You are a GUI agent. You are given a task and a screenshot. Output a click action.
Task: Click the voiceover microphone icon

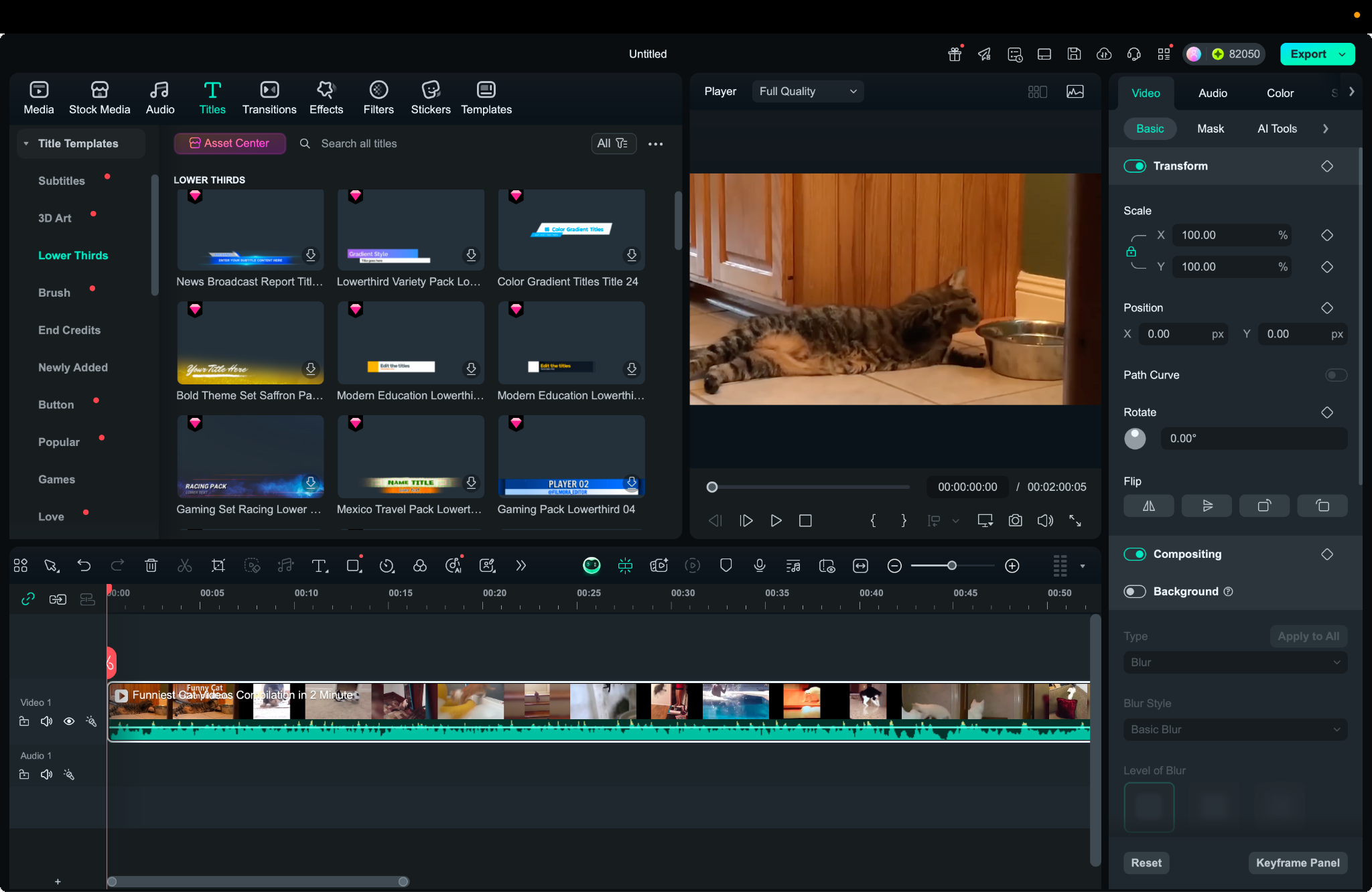point(760,566)
